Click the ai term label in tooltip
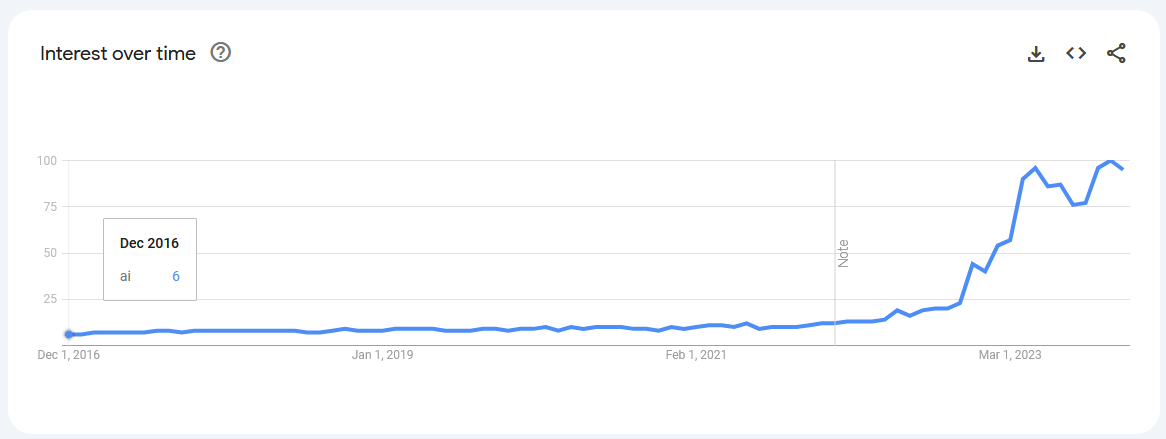This screenshot has width=1166, height=439. [x=126, y=276]
